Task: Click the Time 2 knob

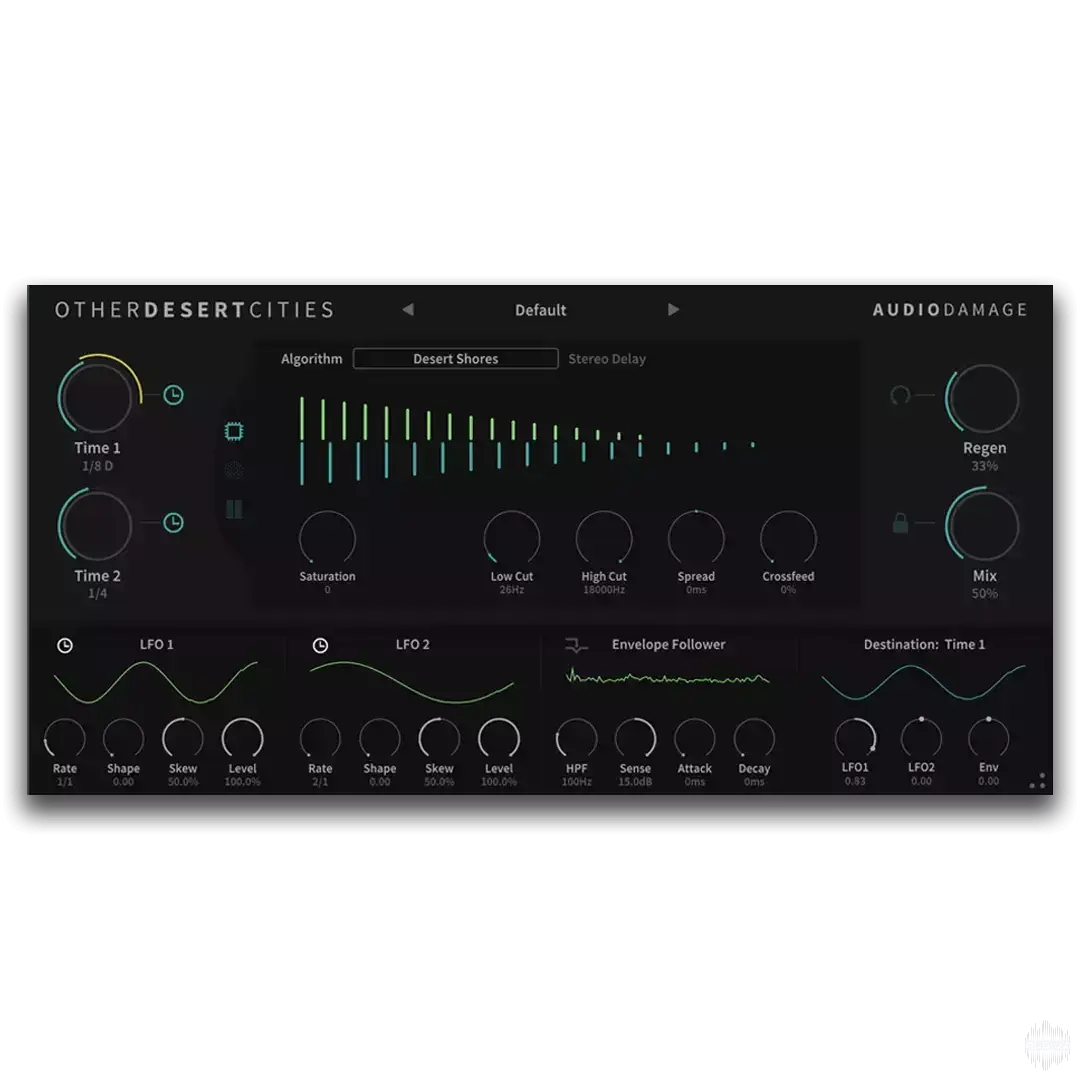Action: [x=96, y=525]
